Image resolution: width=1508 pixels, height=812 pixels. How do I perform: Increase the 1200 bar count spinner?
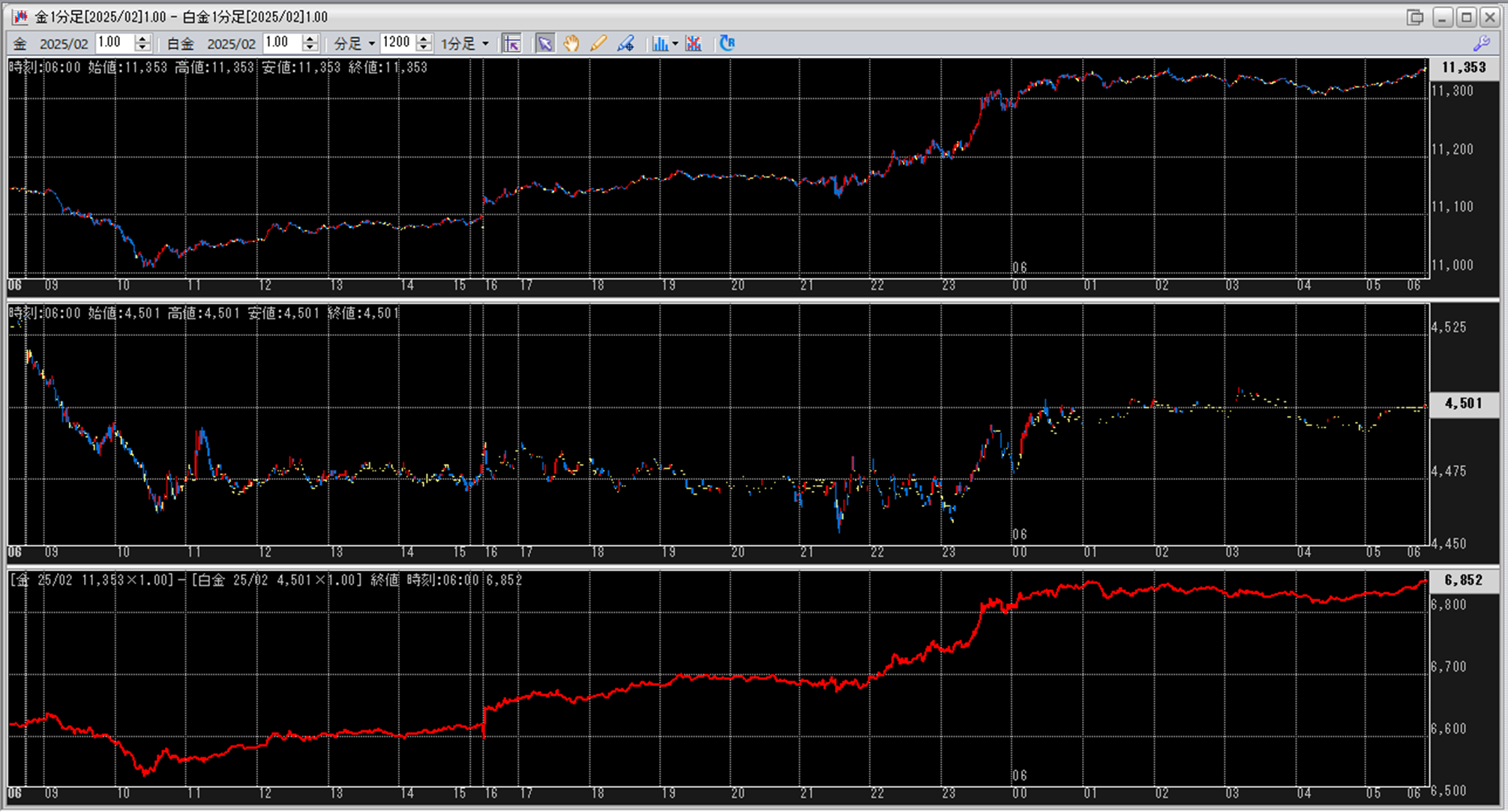(x=424, y=38)
